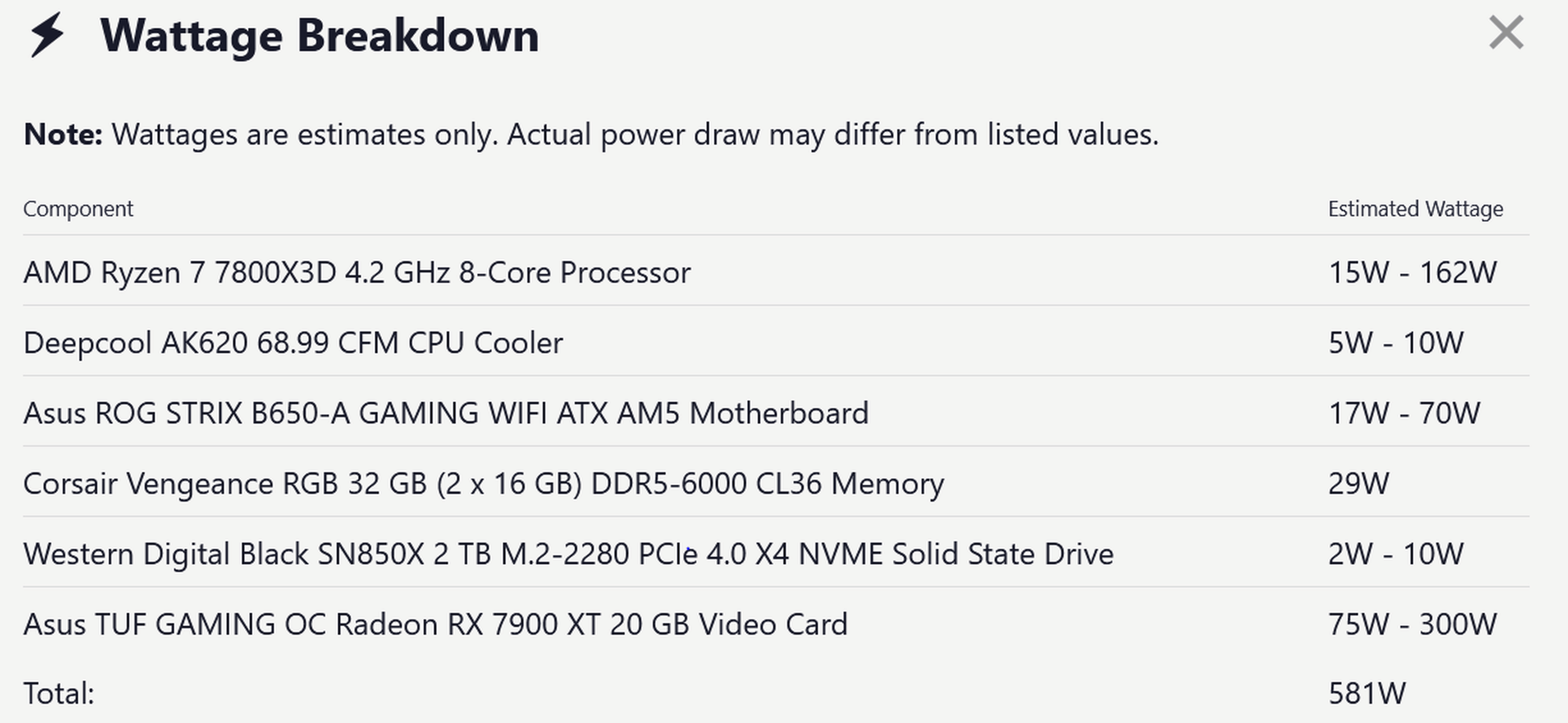The width and height of the screenshot is (1568, 723).
Task: Click the 29W memory wattage value
Action: 1358,484
